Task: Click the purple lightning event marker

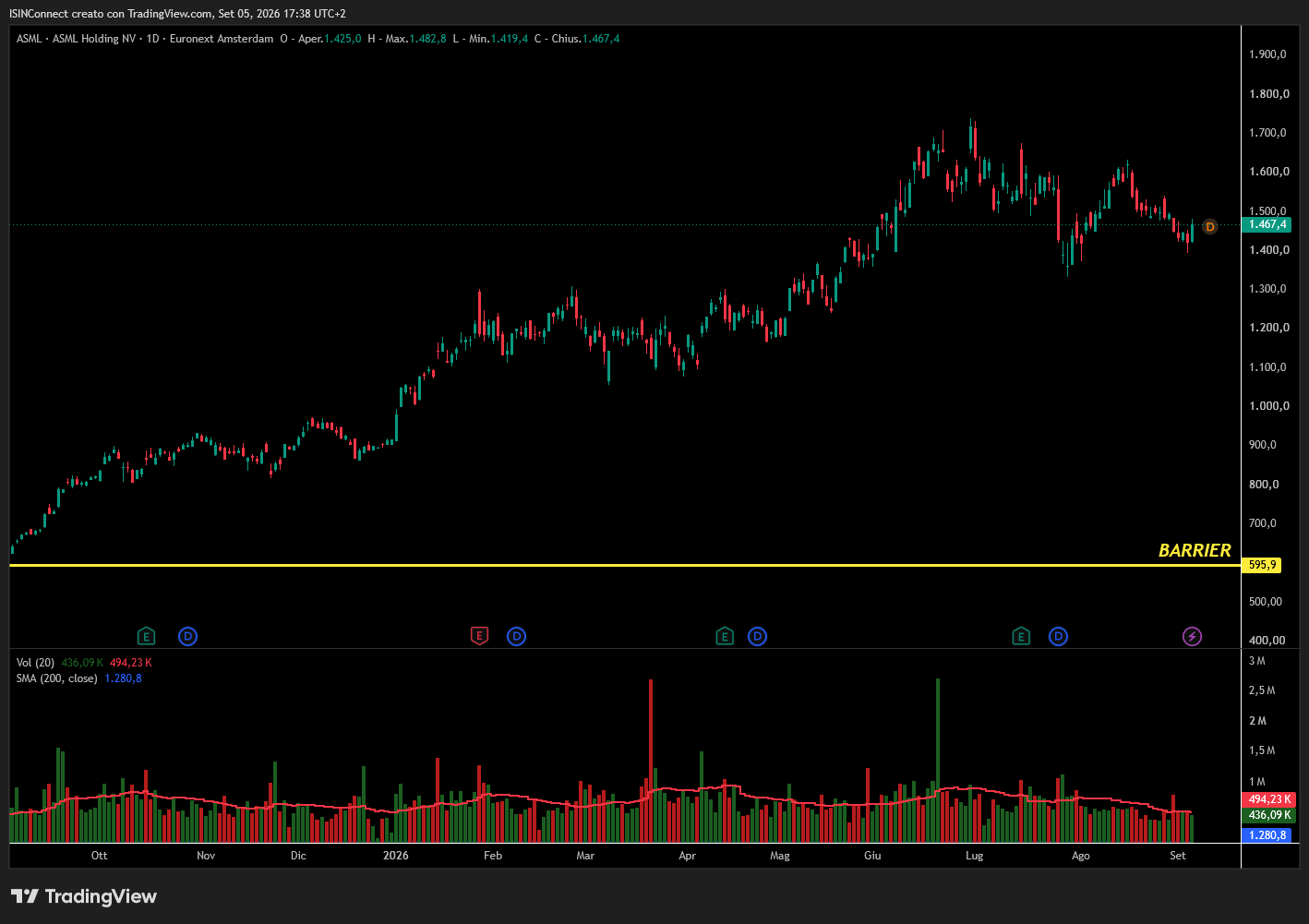Action: (1193, 636)
